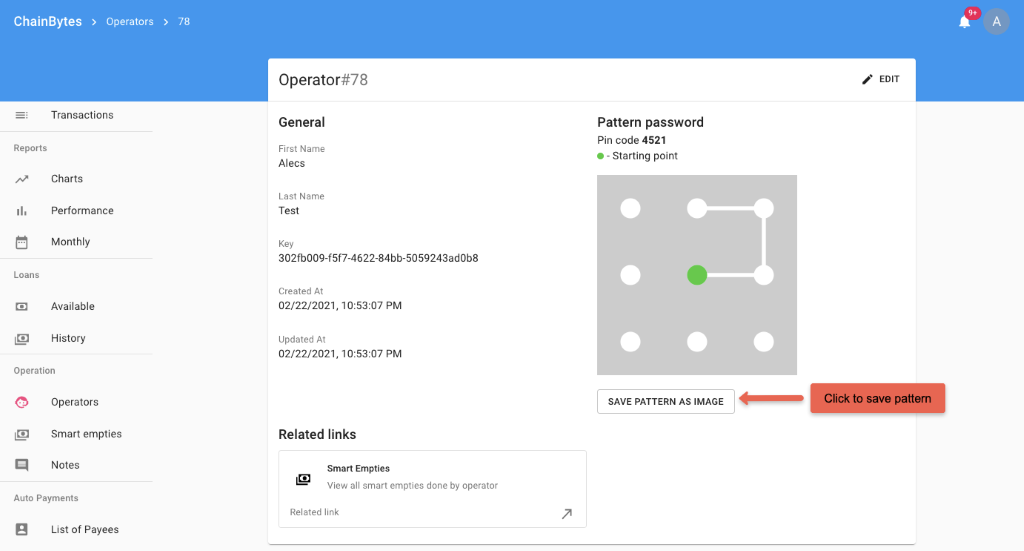1024x551 pixels.
Task: Click the "Related links" heading
Action: coord(317,434)
